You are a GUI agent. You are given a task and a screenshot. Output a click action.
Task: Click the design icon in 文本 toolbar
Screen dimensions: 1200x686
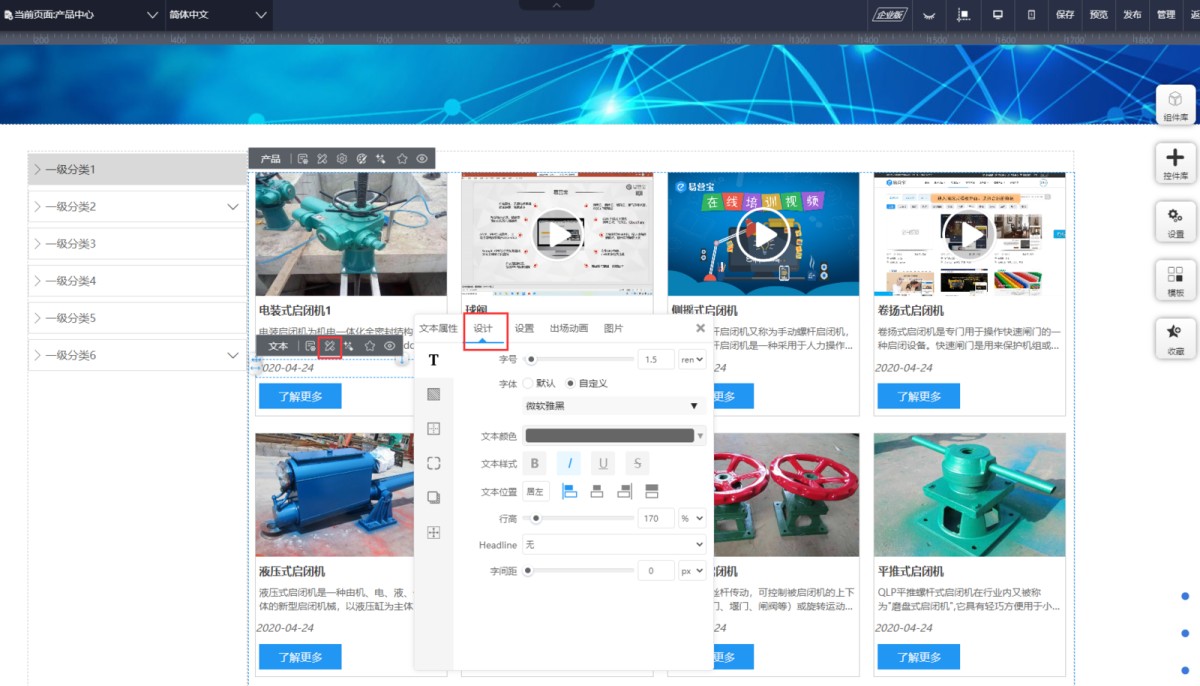[329, 346]
